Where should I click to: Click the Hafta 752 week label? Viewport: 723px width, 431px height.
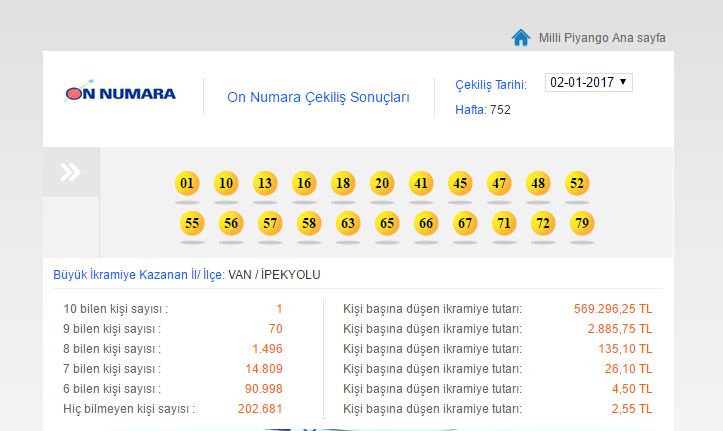pyautogui.click(x=483, y=110)
